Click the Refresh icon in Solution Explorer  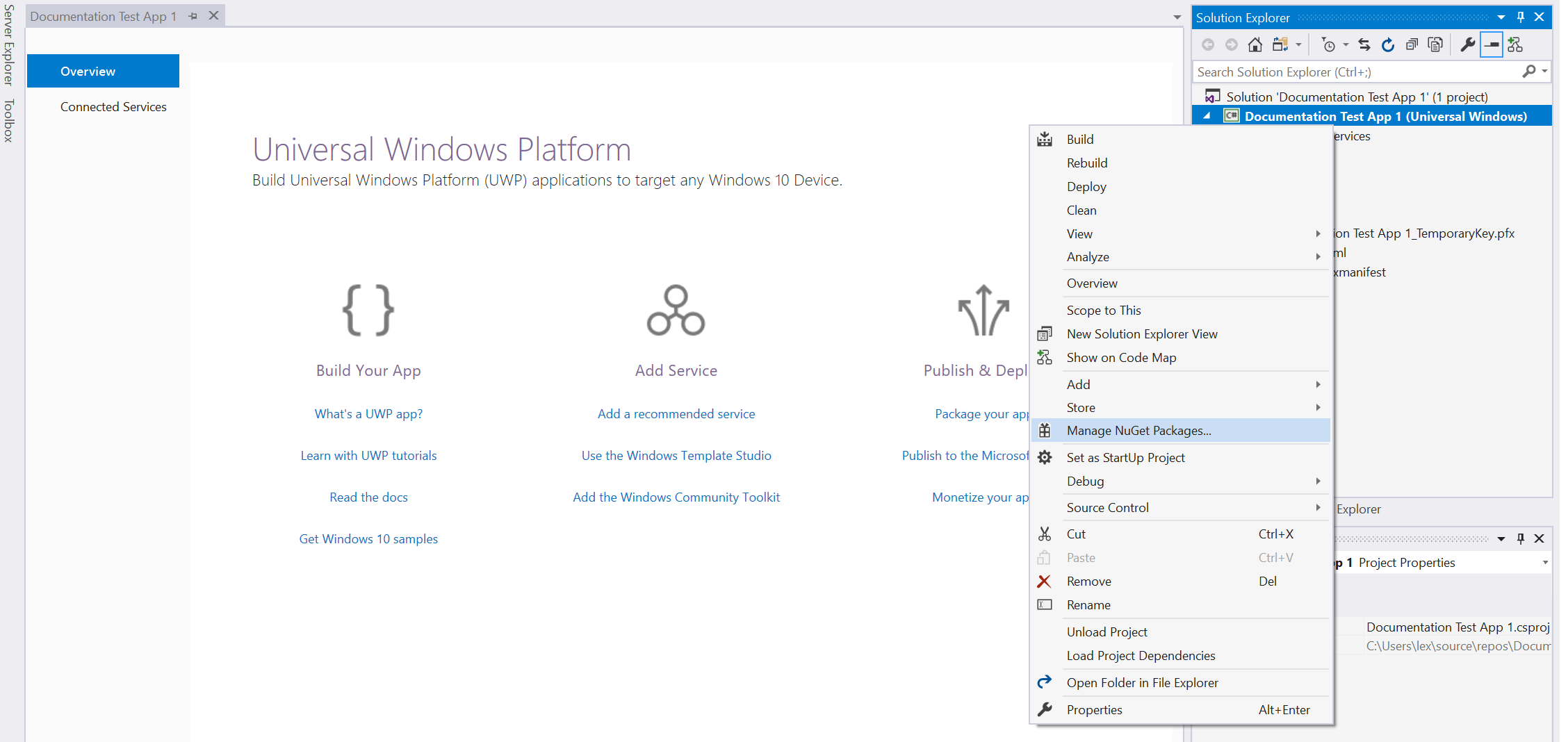pos(1388,45)
